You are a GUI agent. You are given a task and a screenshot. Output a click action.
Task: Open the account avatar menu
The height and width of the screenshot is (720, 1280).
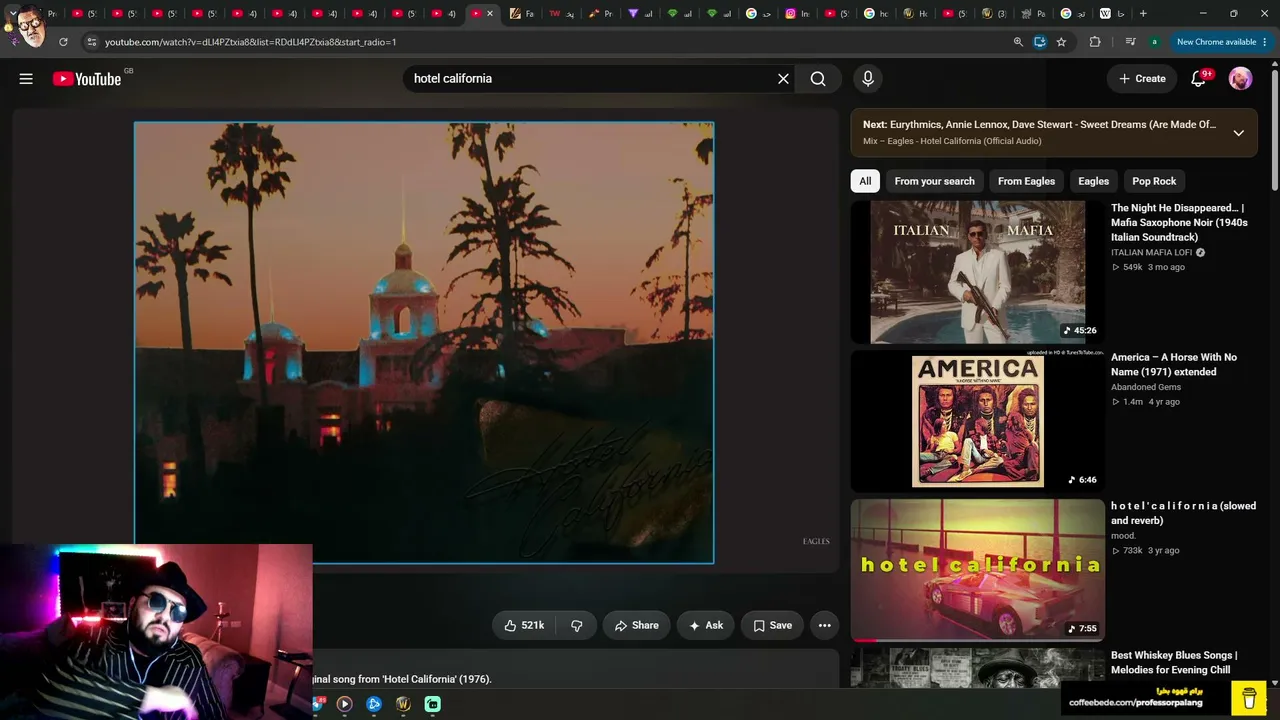[1240, 79]
